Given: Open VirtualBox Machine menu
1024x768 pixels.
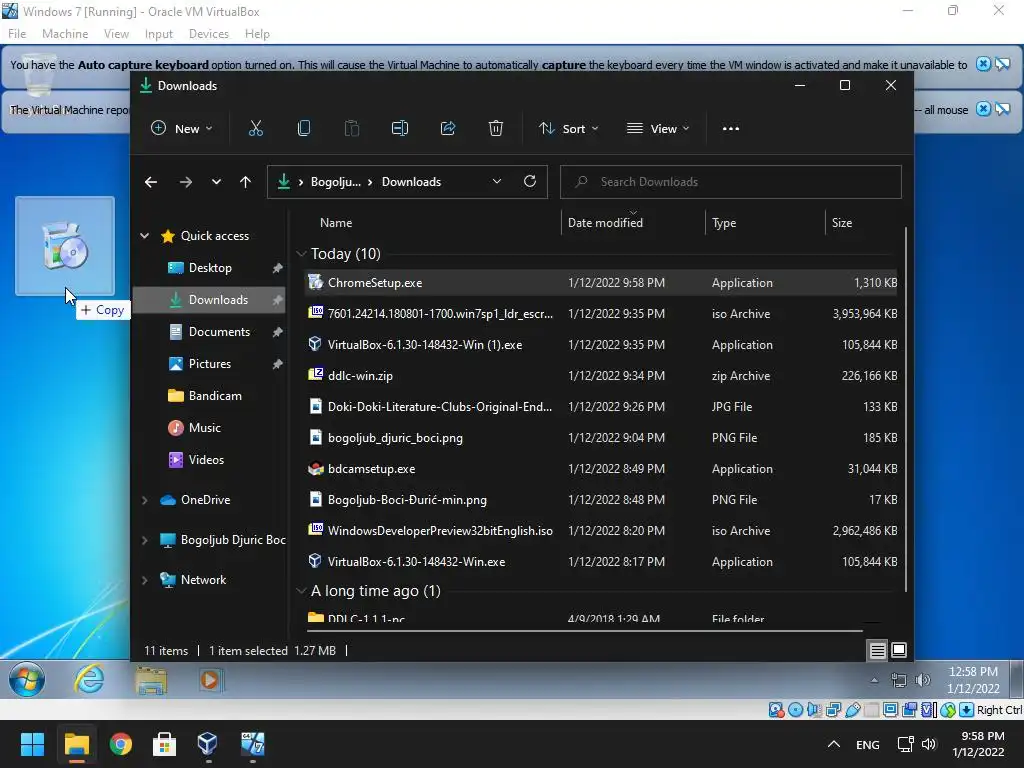Looking at the screenshot, I should [65, 34].
